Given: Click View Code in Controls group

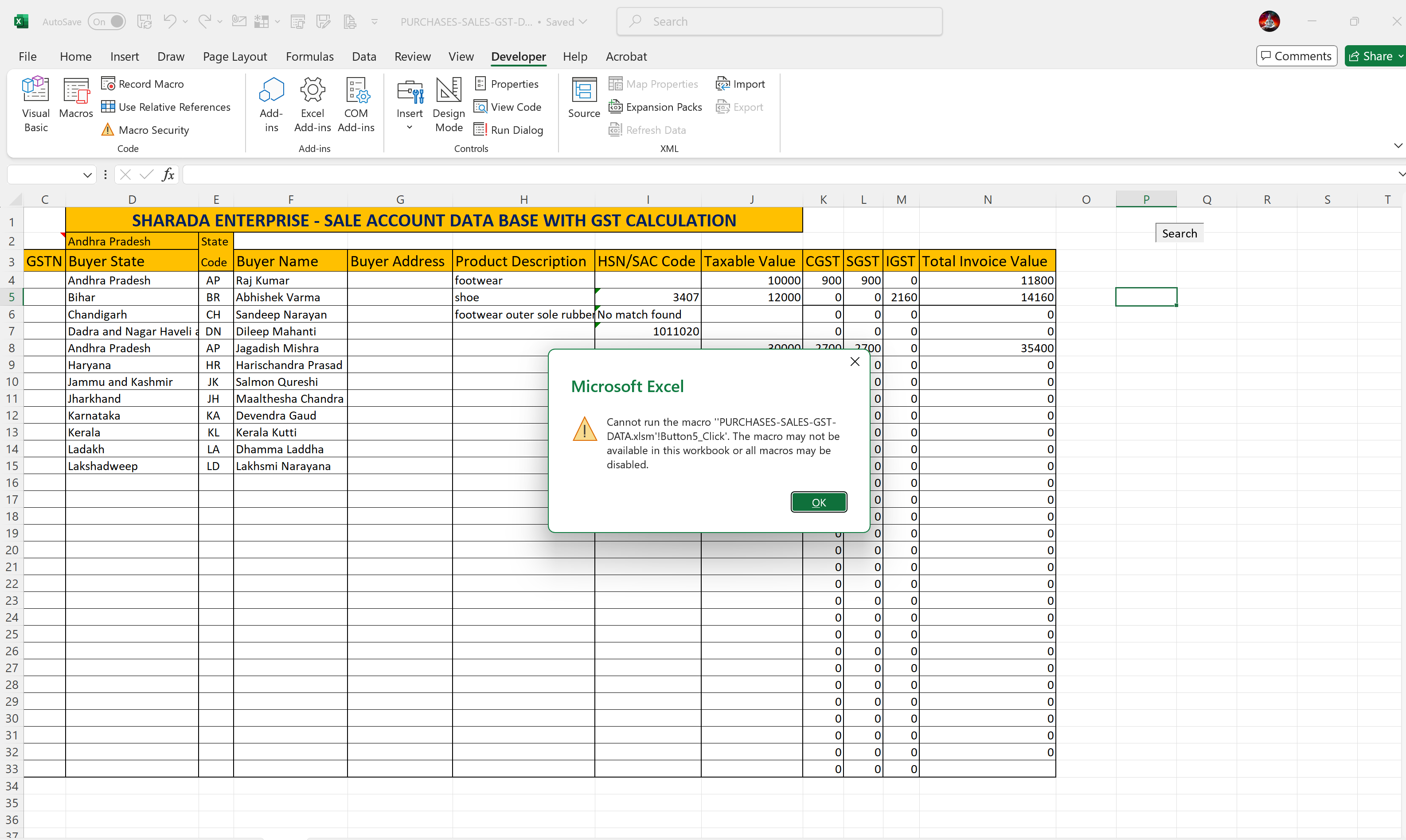Looking at the screenshot, I should pyautogui.click(x=508, y=107).
